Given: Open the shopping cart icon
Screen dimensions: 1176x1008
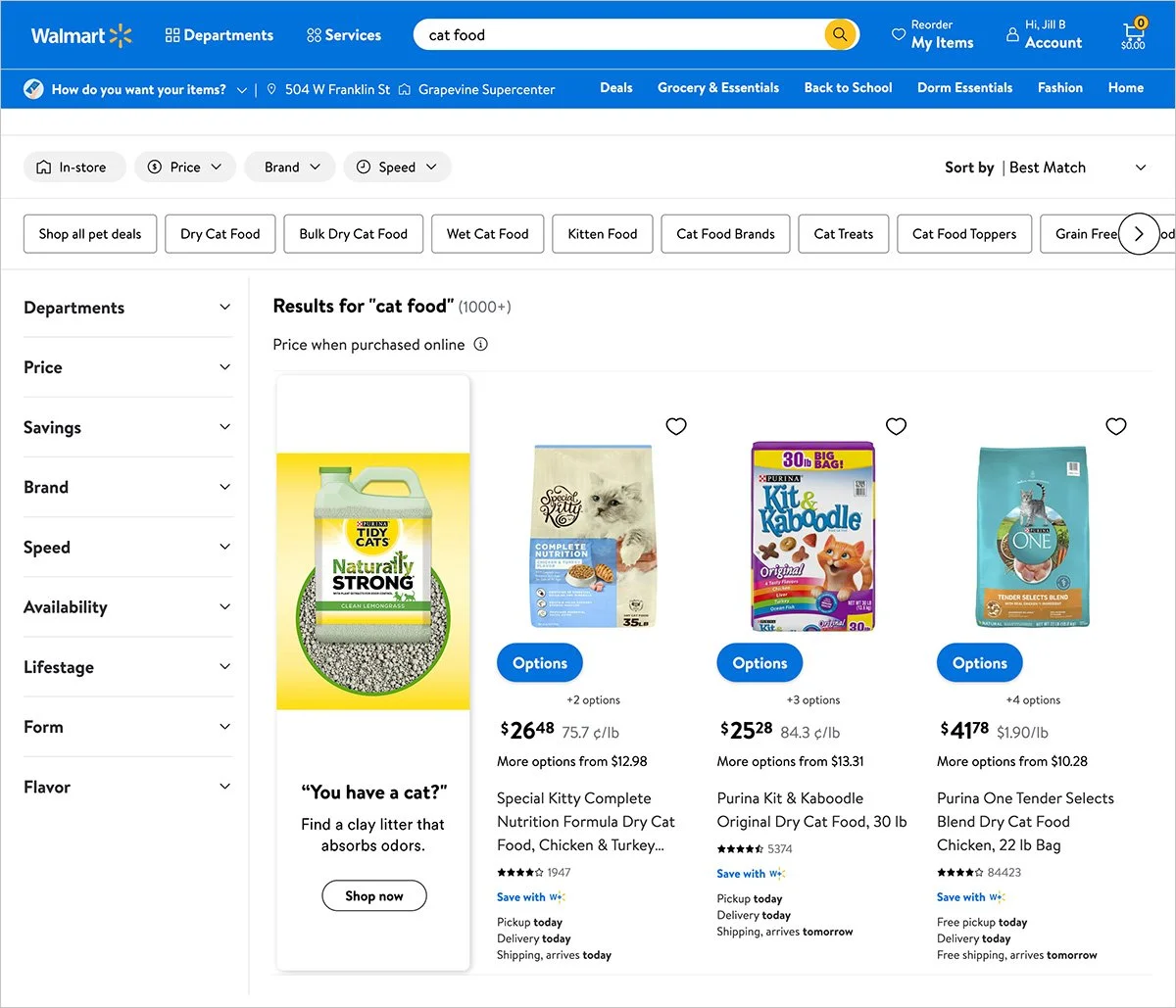Looking at the screenshot, I should click(x=1133, y=35).
